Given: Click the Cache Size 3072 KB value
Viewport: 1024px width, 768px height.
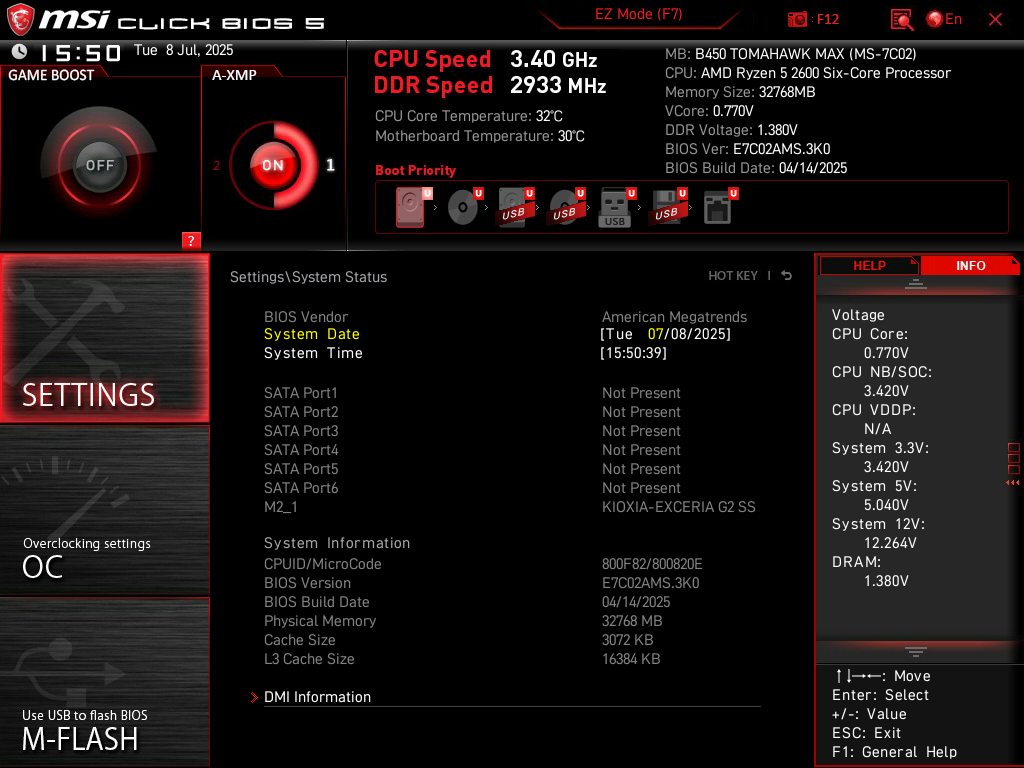Looking at the screenshot, I should [x=627, y=639].
